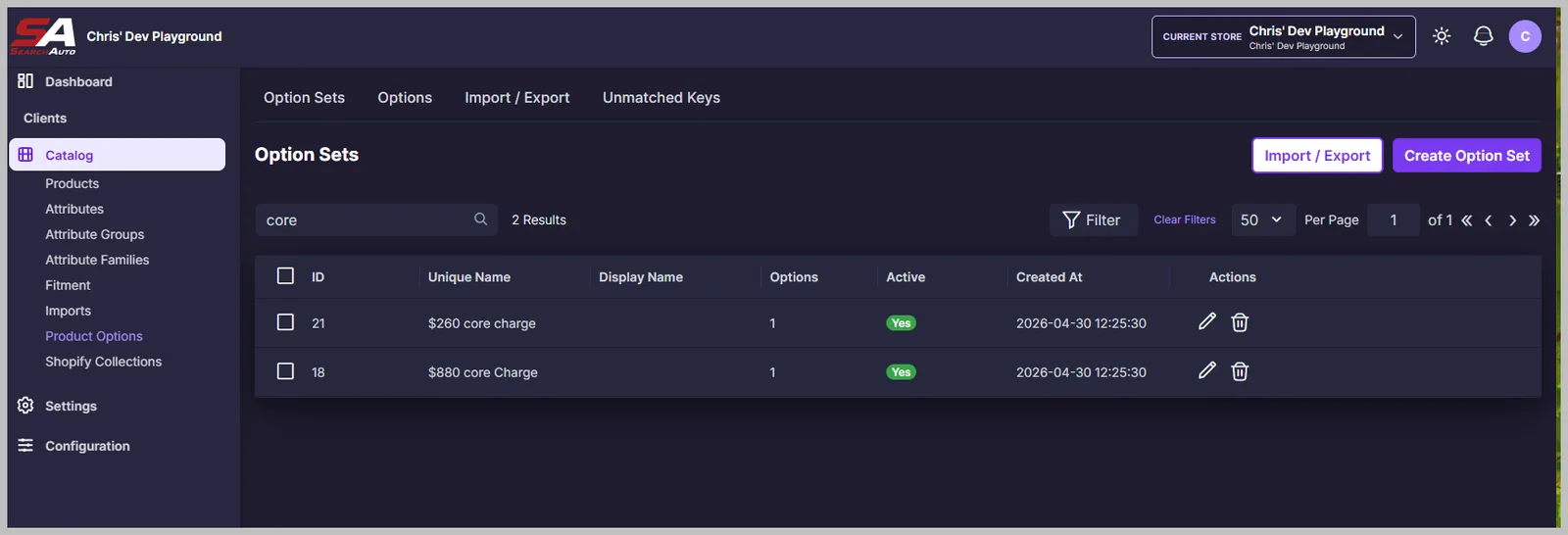The height and width of the screenshot is (535, 1568).
Task: Open the Unmatched Keys tab
Action: pyautogui.click(x=661, y=97)
